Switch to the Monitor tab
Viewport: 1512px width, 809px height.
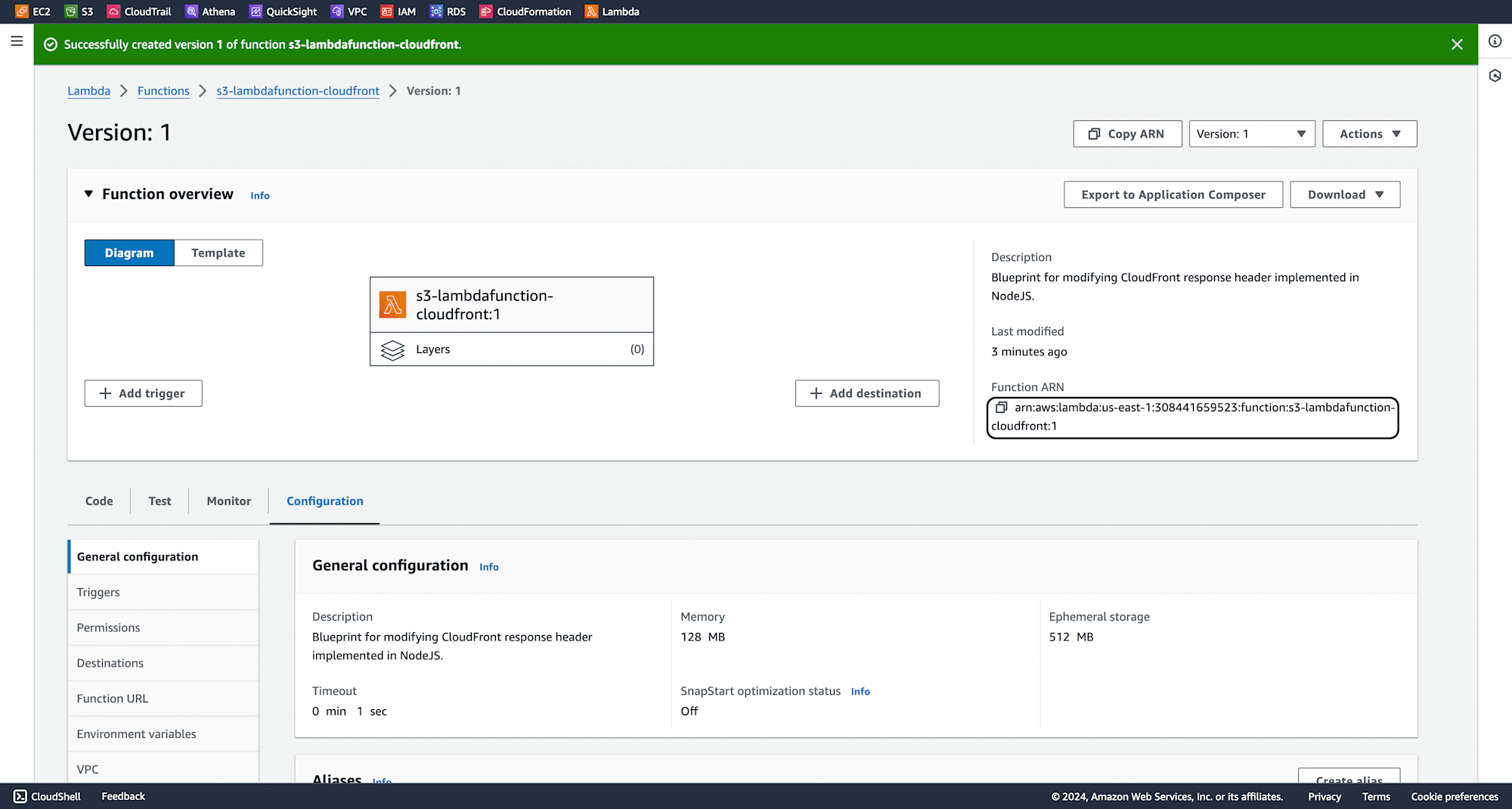[x=229, y=501]
